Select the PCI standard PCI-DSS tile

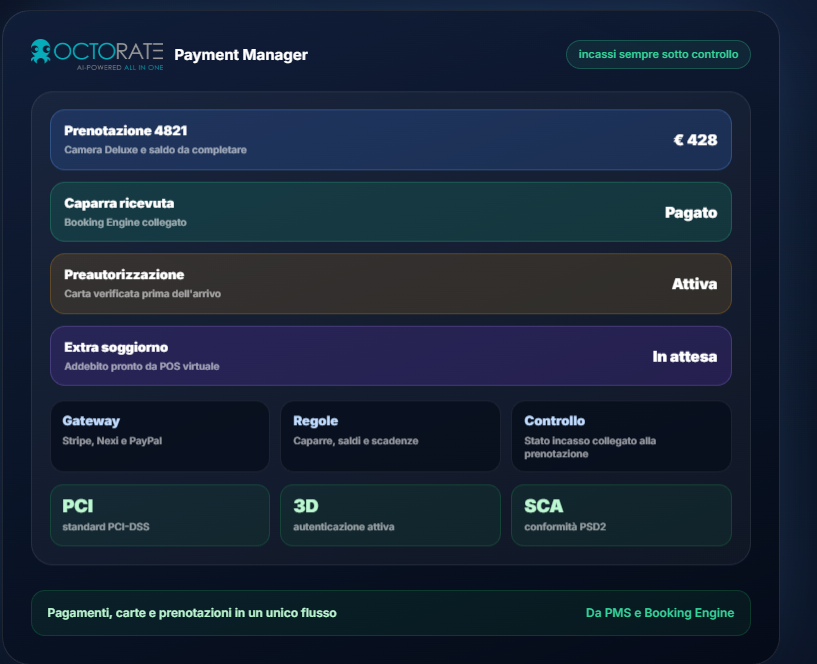point(160,515)
